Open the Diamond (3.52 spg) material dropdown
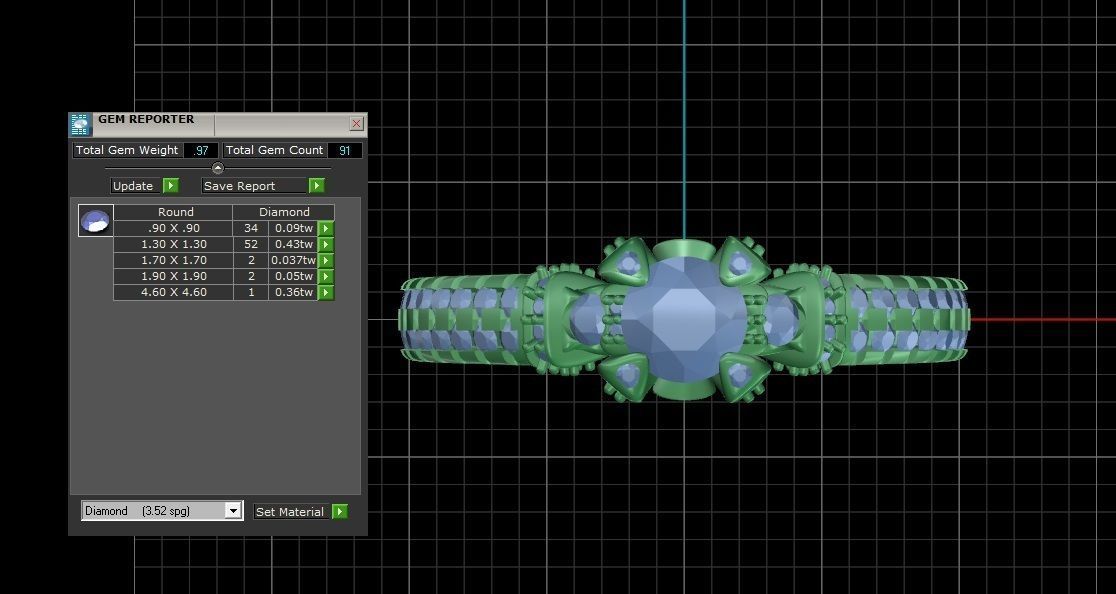This screenshot has height=594, width=1116. pos(233,511)
